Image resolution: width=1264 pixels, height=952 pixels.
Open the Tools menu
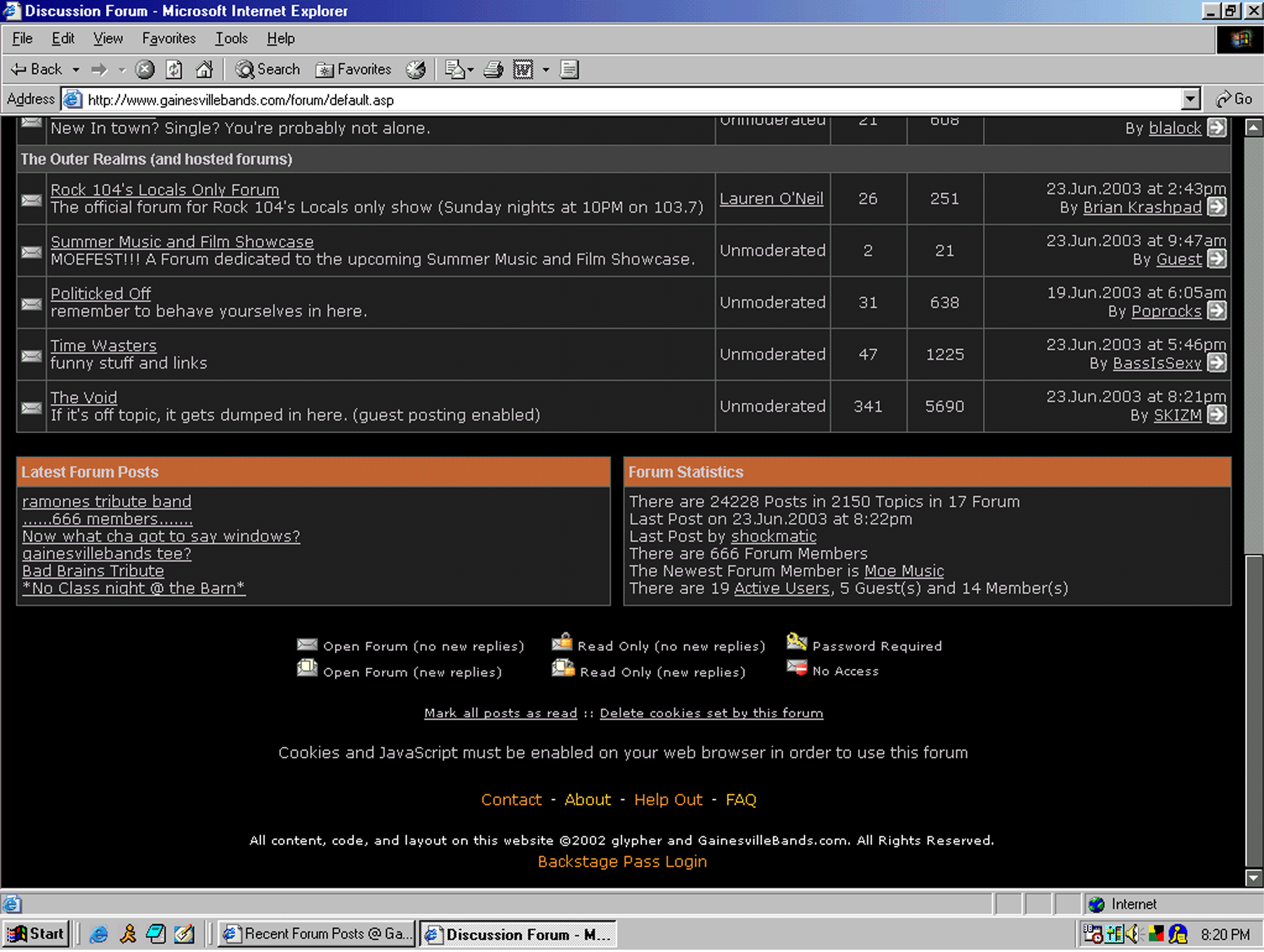click(x=232, y=39)
